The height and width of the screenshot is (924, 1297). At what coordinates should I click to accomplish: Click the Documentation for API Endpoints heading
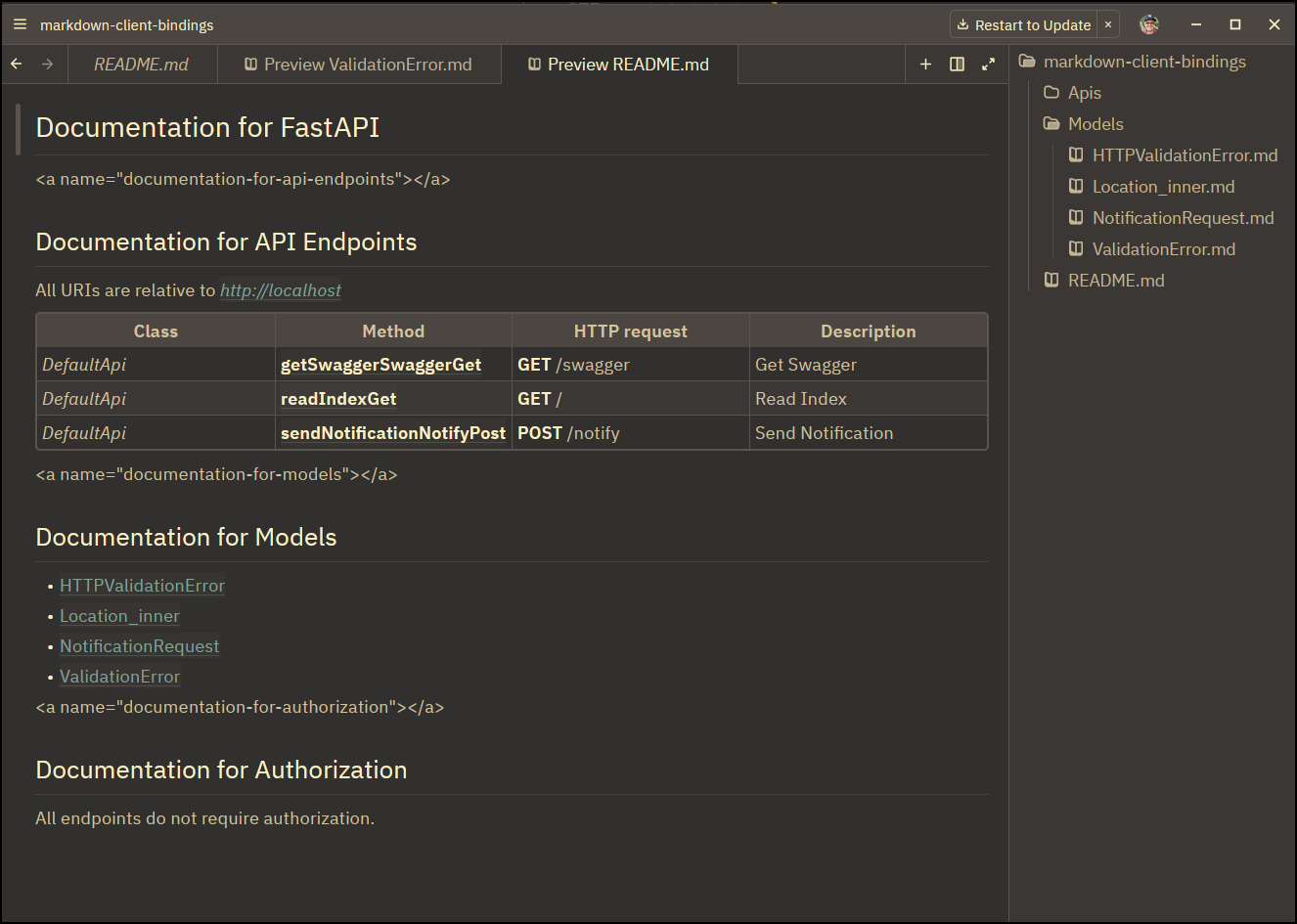tap(226, 242)
